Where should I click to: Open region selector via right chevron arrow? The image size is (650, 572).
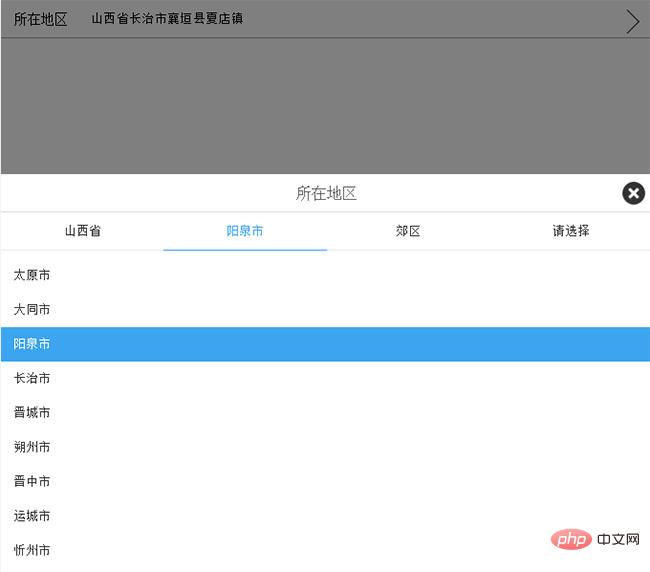(x=633, y=22)
